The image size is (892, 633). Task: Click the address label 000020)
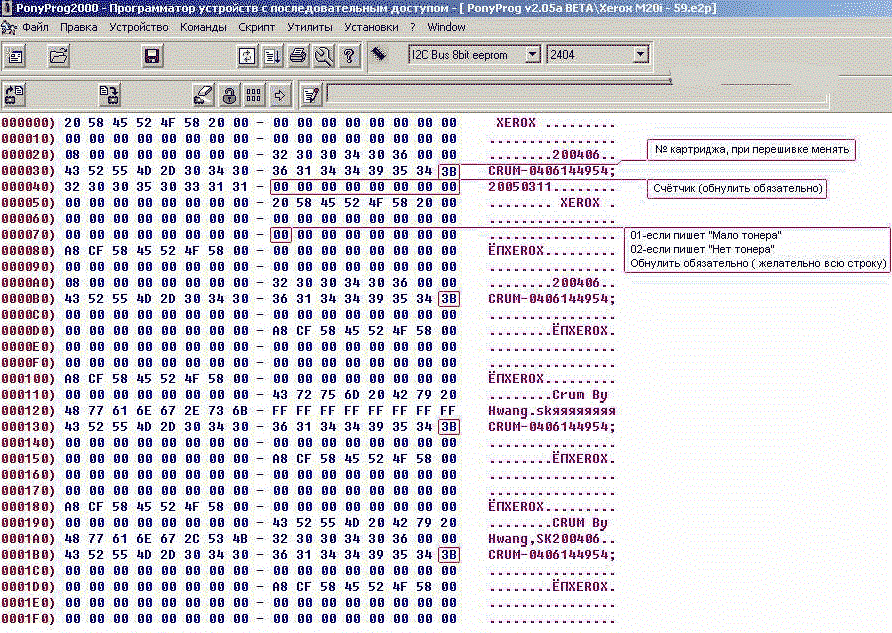click(28, 155)
